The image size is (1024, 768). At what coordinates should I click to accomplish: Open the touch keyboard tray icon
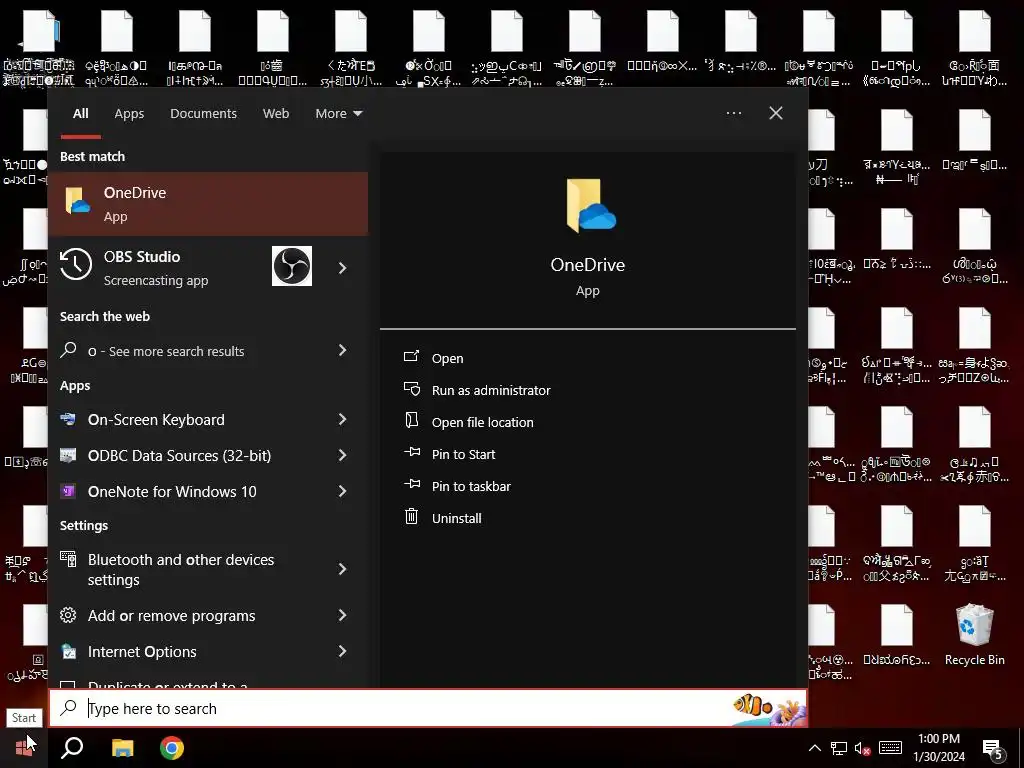890,748
